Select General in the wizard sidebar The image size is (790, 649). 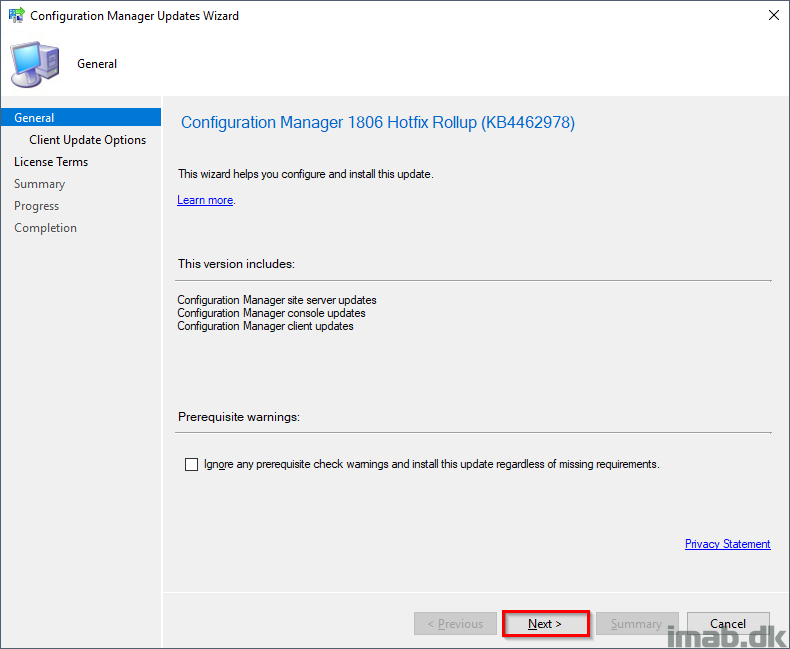[x=81, y=117]
